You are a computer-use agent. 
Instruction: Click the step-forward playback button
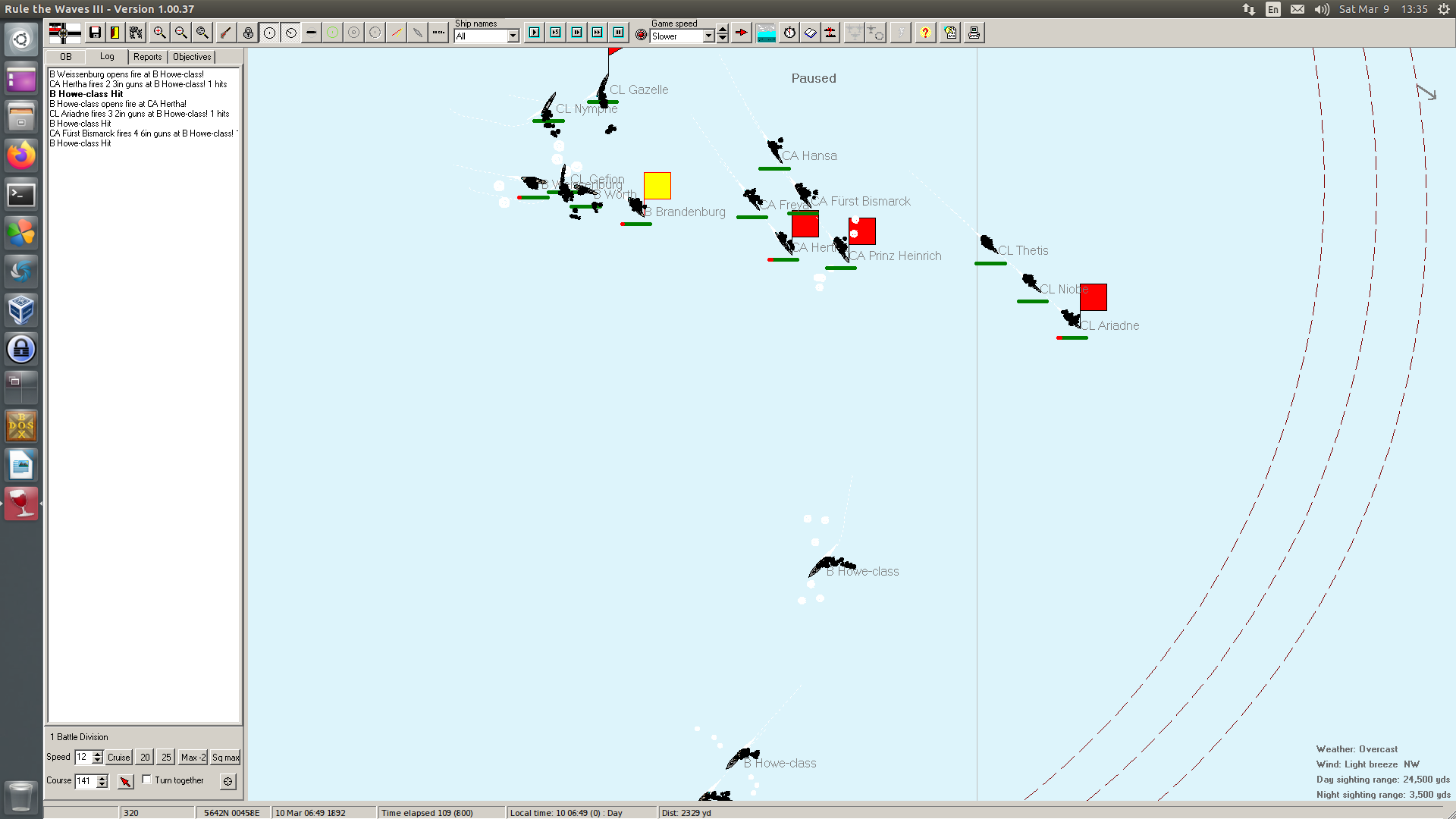click(577, 33)
